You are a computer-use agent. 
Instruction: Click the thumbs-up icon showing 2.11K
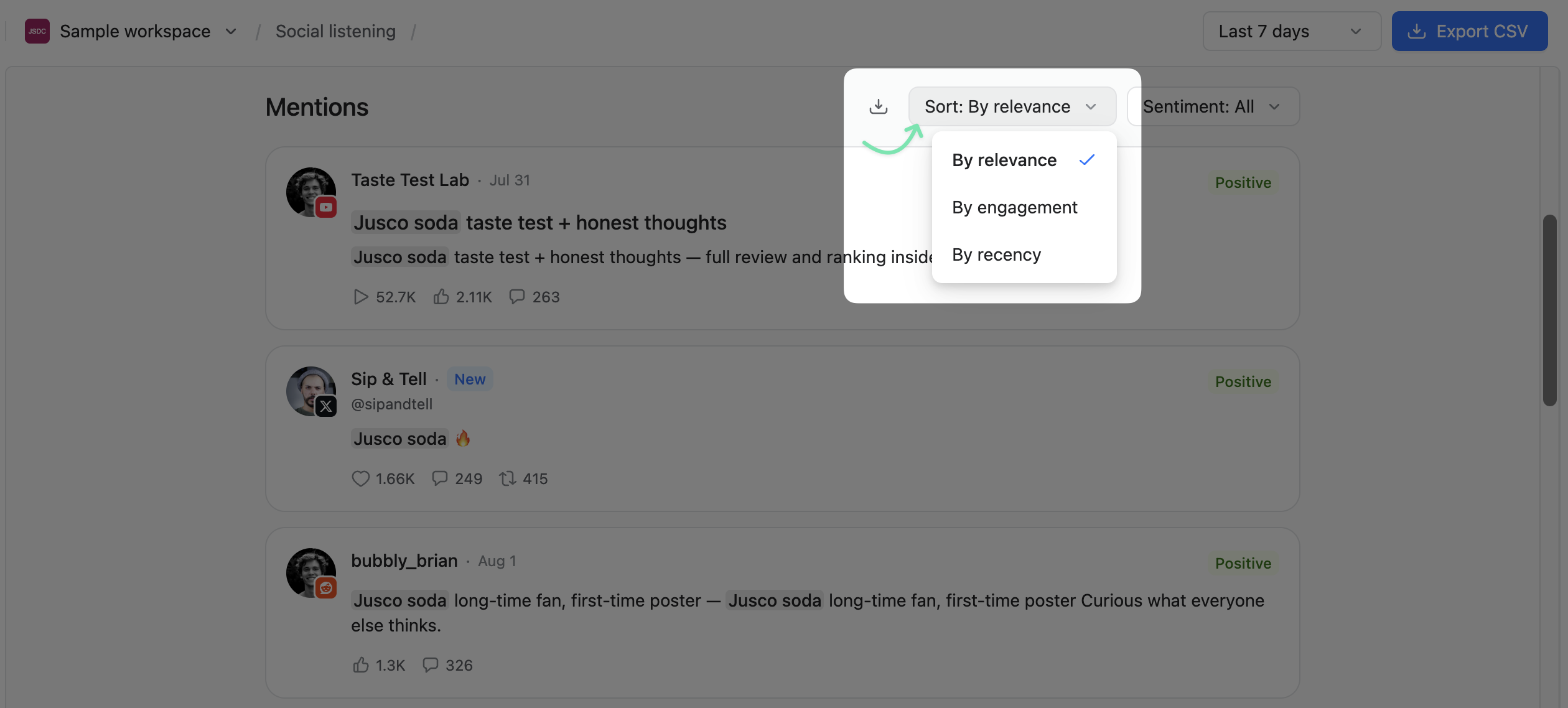click(x=441, y=297)
